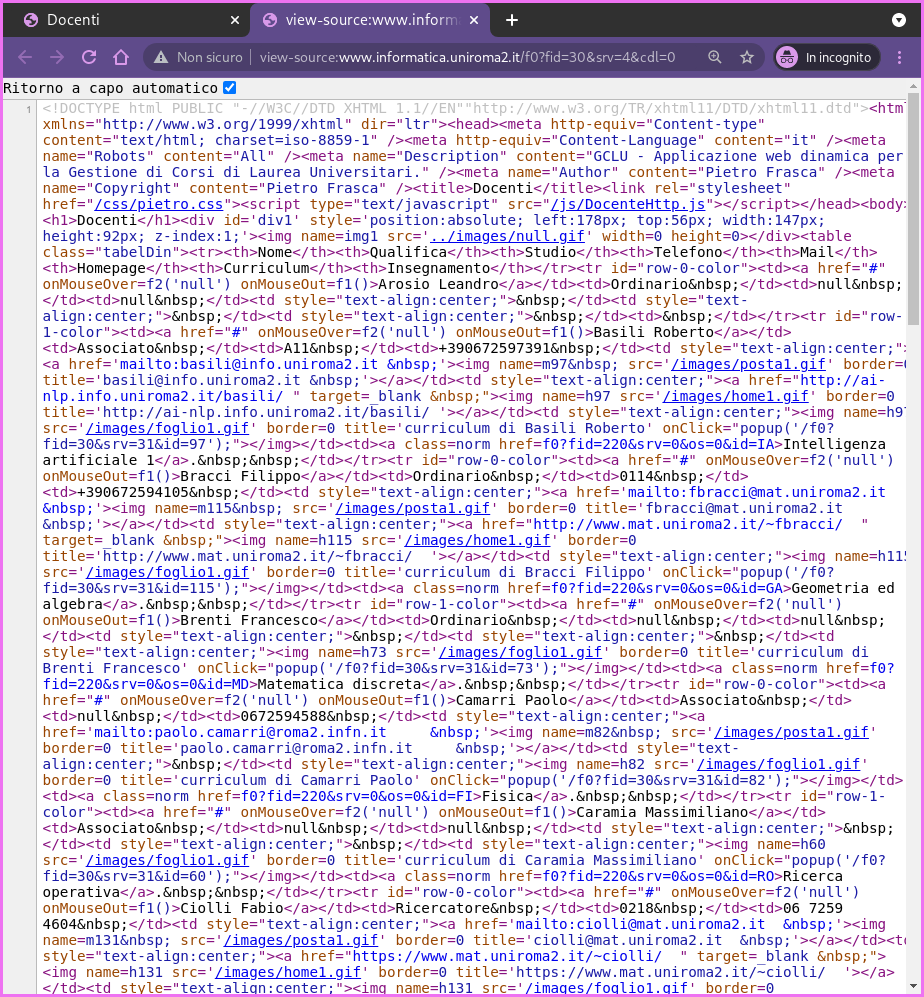Open a new tab with plus button
This screenshot has width=924, height=997.
point(512,20)
